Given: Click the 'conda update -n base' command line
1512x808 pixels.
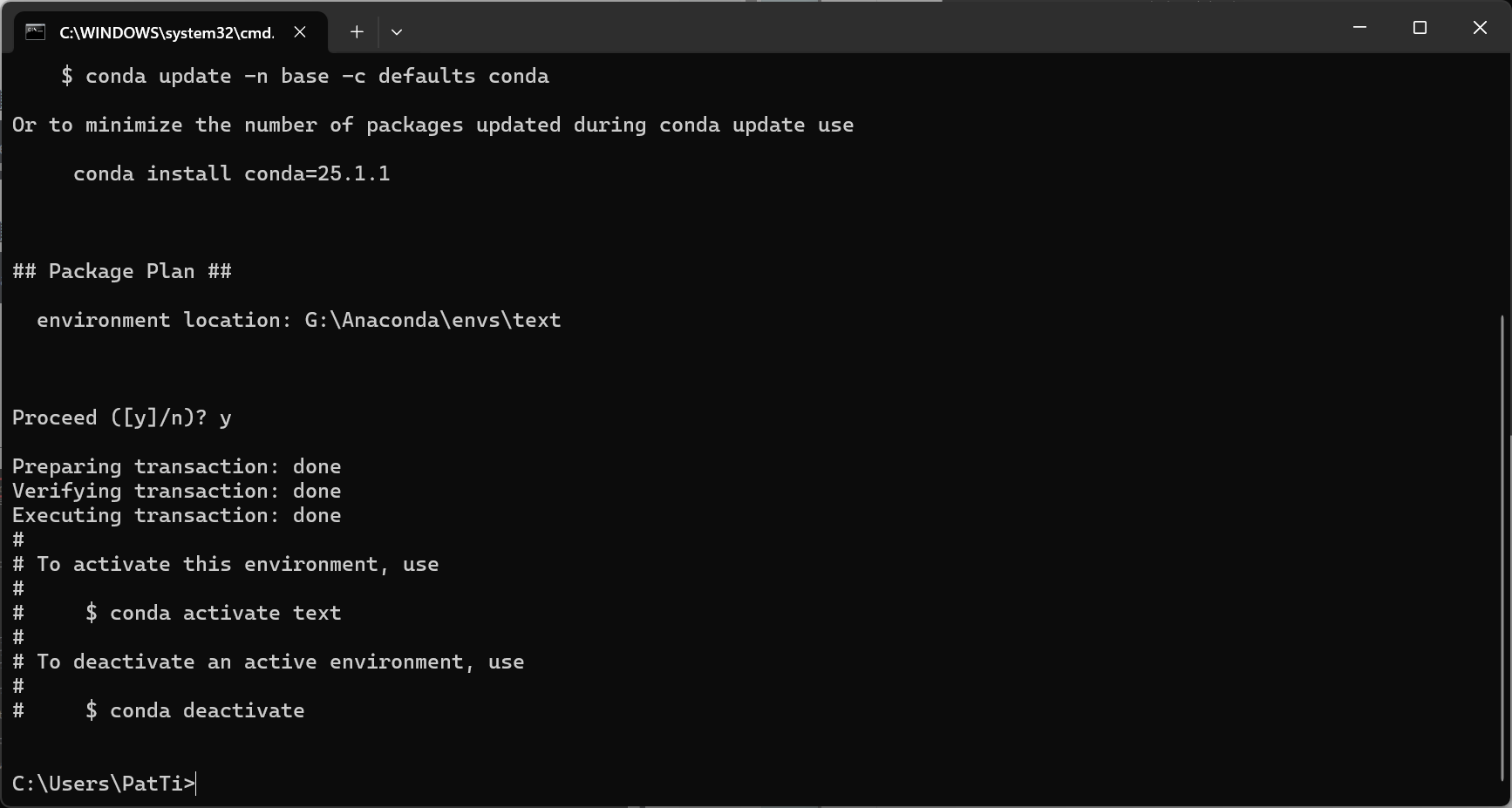Looking at the screenshot, I should coord(305,76).
